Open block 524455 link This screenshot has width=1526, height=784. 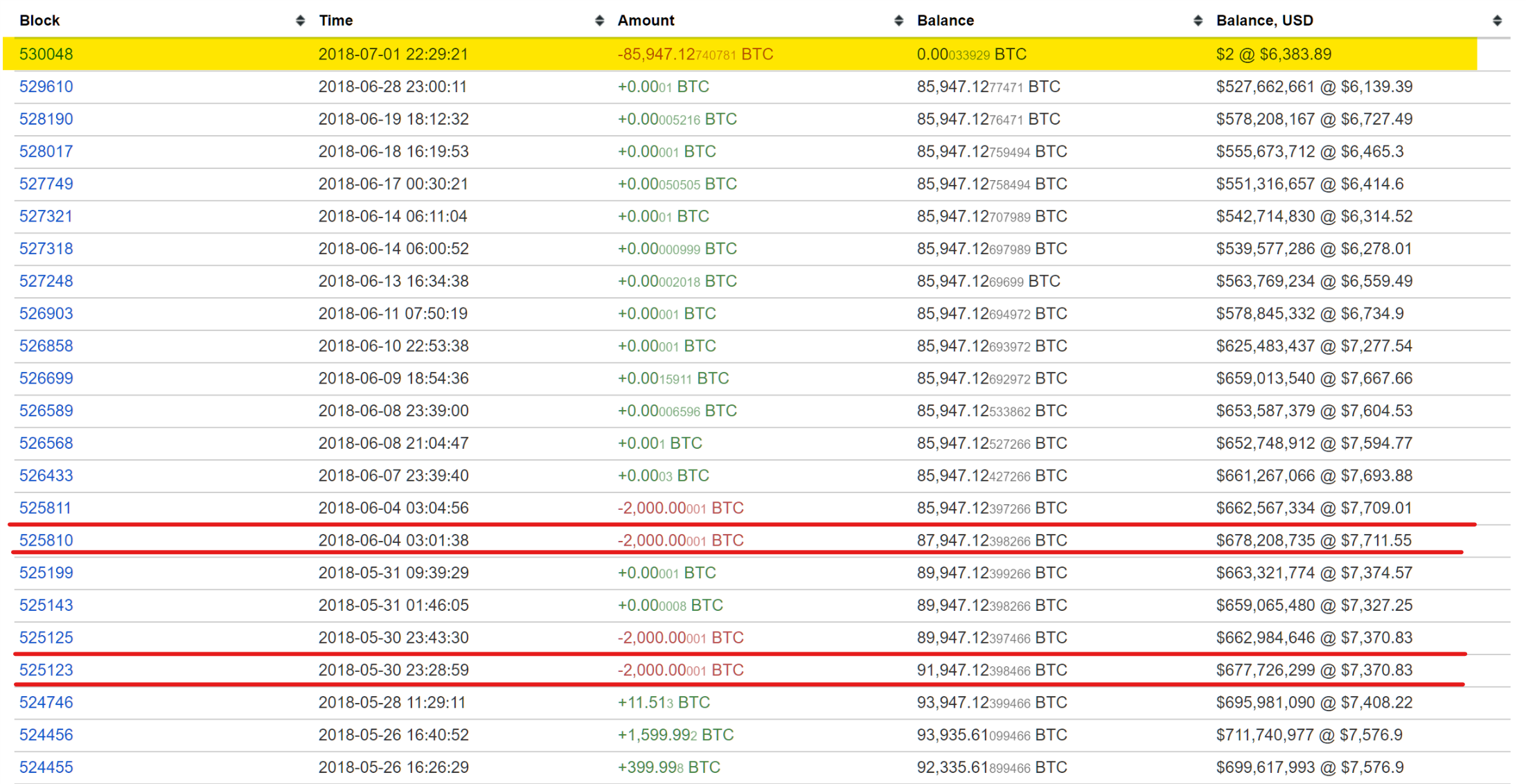46,767
